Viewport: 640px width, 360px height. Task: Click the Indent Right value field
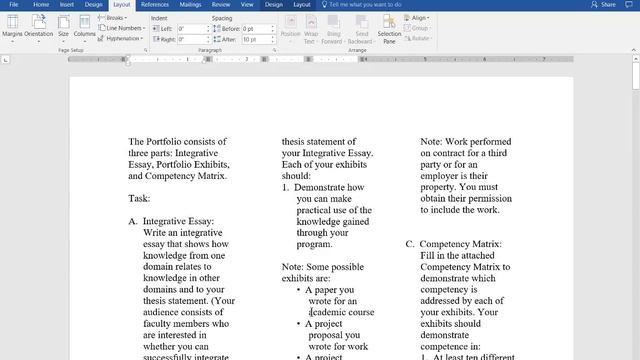pos(191,40)
